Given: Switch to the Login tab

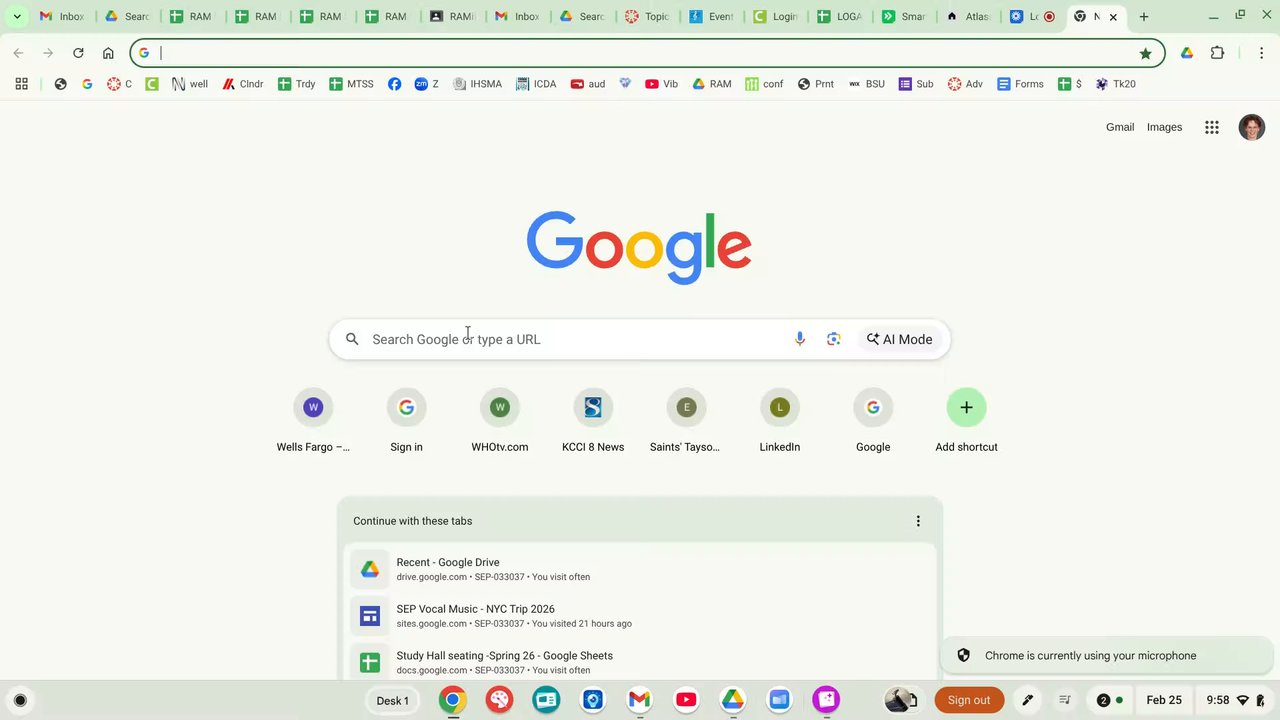Looking at the screenshot, I should 775,16.
